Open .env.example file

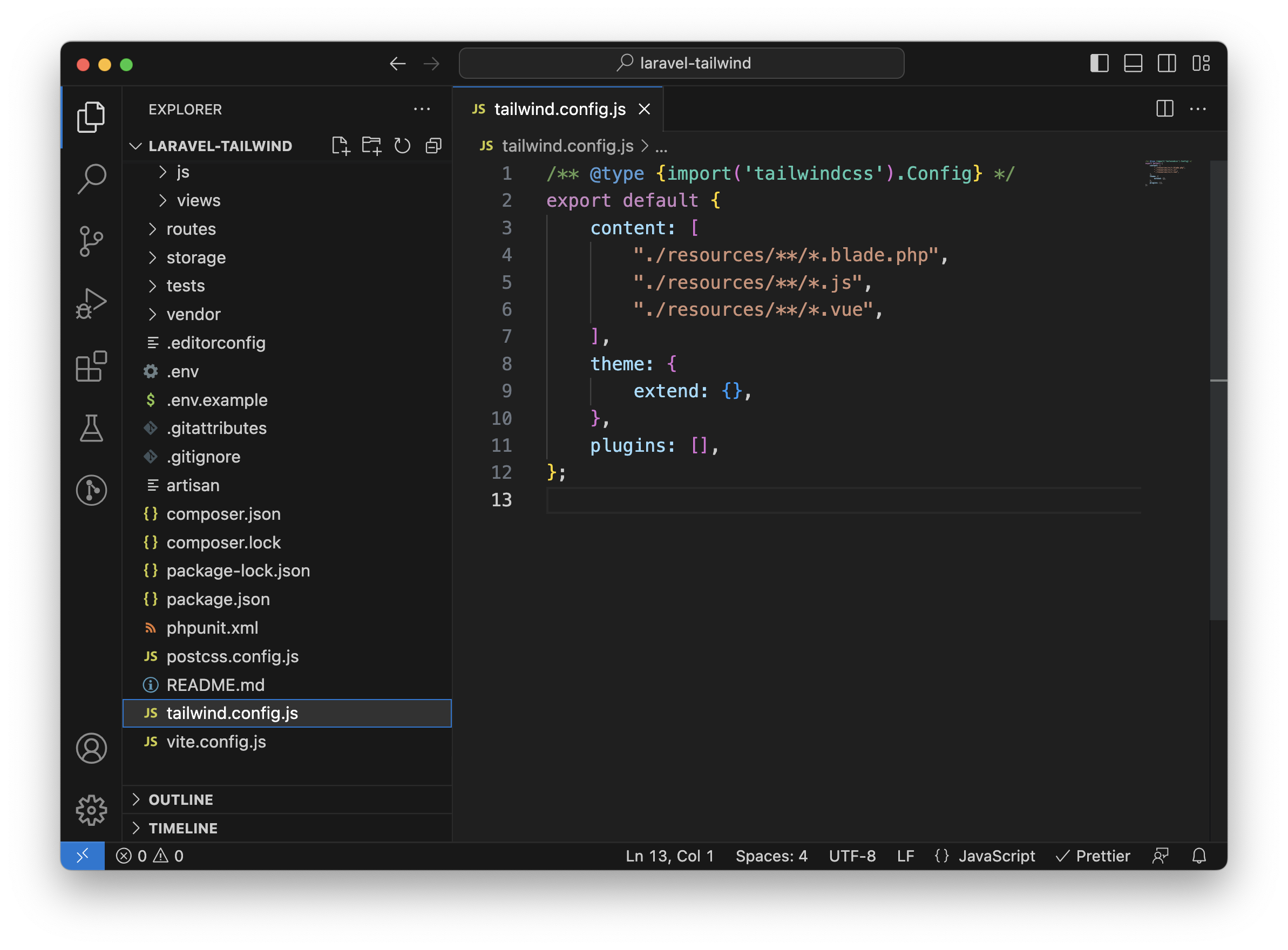pyautogui.click(x=288, y=401)
